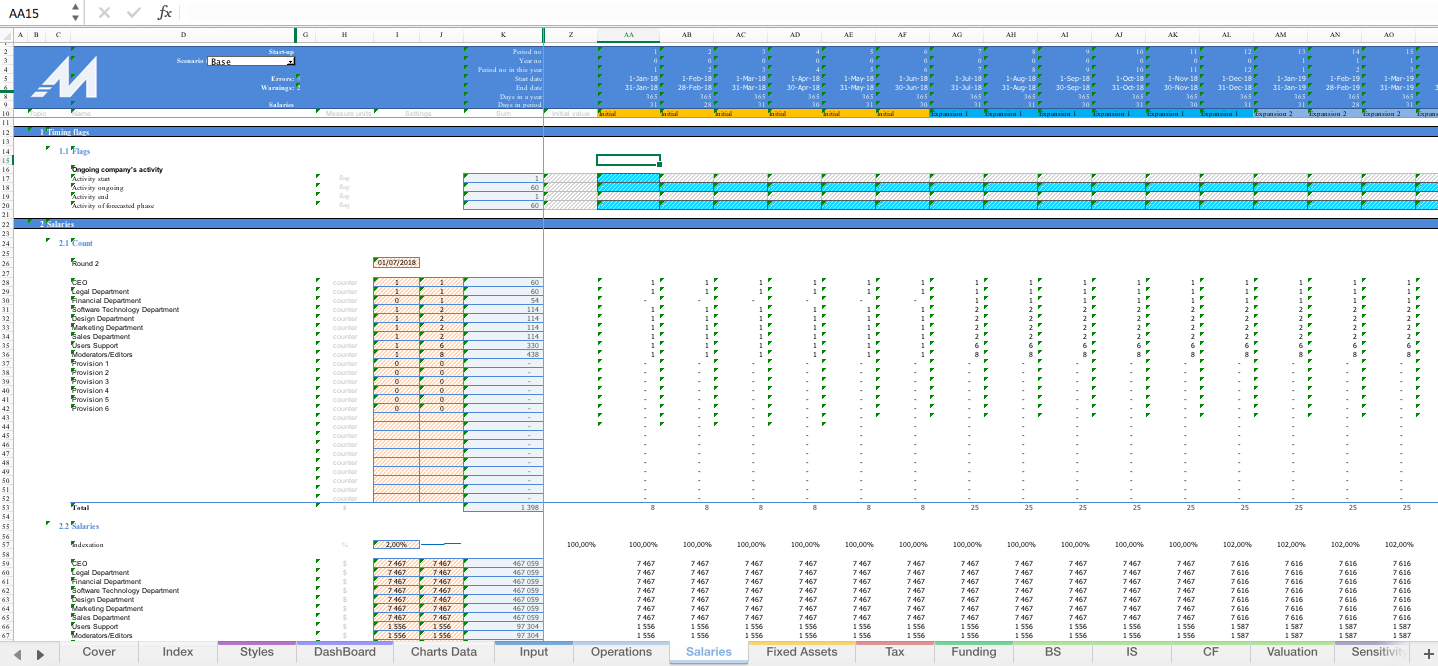Switch to the Index sheet tab

178,652
